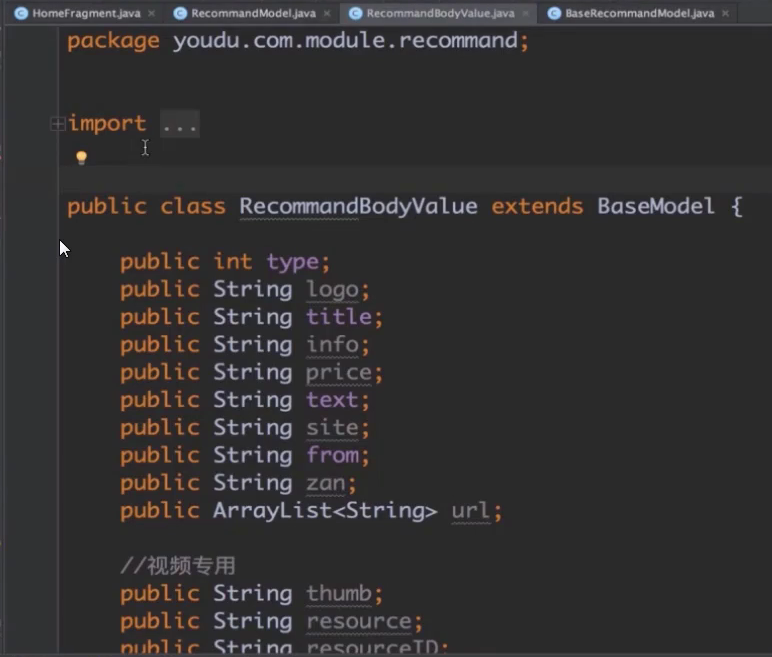772x657 pixels.
Task: Click the BaseModel superclass name
Action: [x=656, y=207]
